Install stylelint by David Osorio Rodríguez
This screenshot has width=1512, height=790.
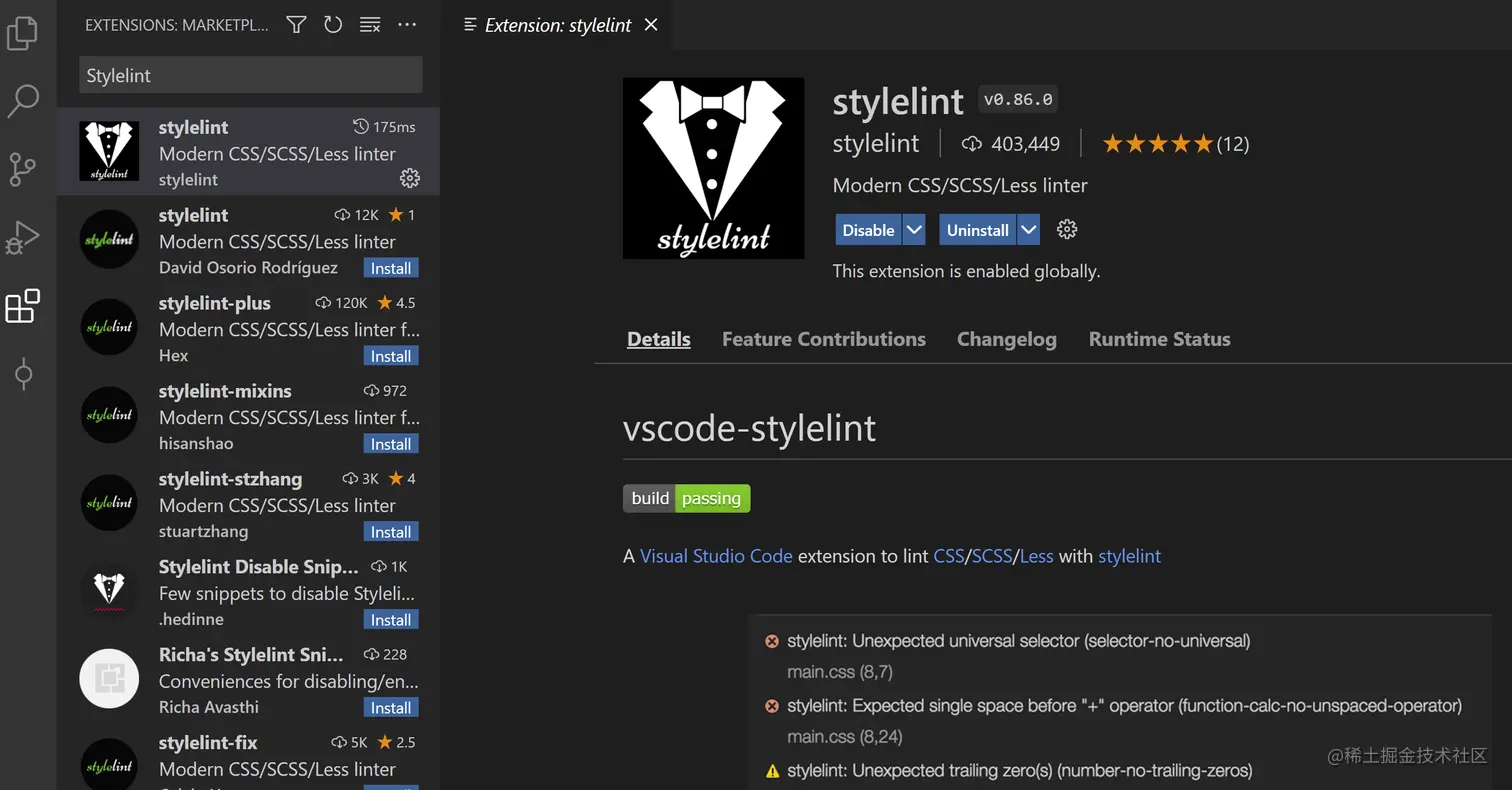point(391,268)
